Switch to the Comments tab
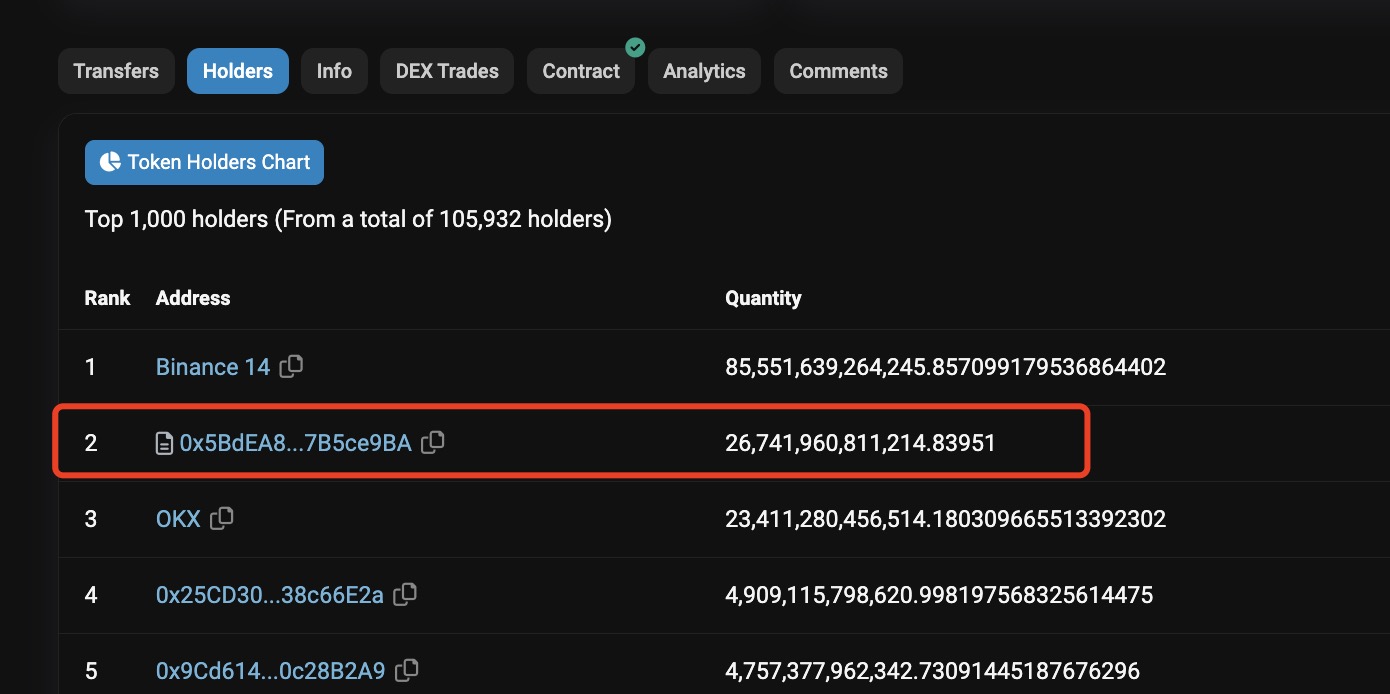Viewport: 1390px width, 694px height. 838,71
